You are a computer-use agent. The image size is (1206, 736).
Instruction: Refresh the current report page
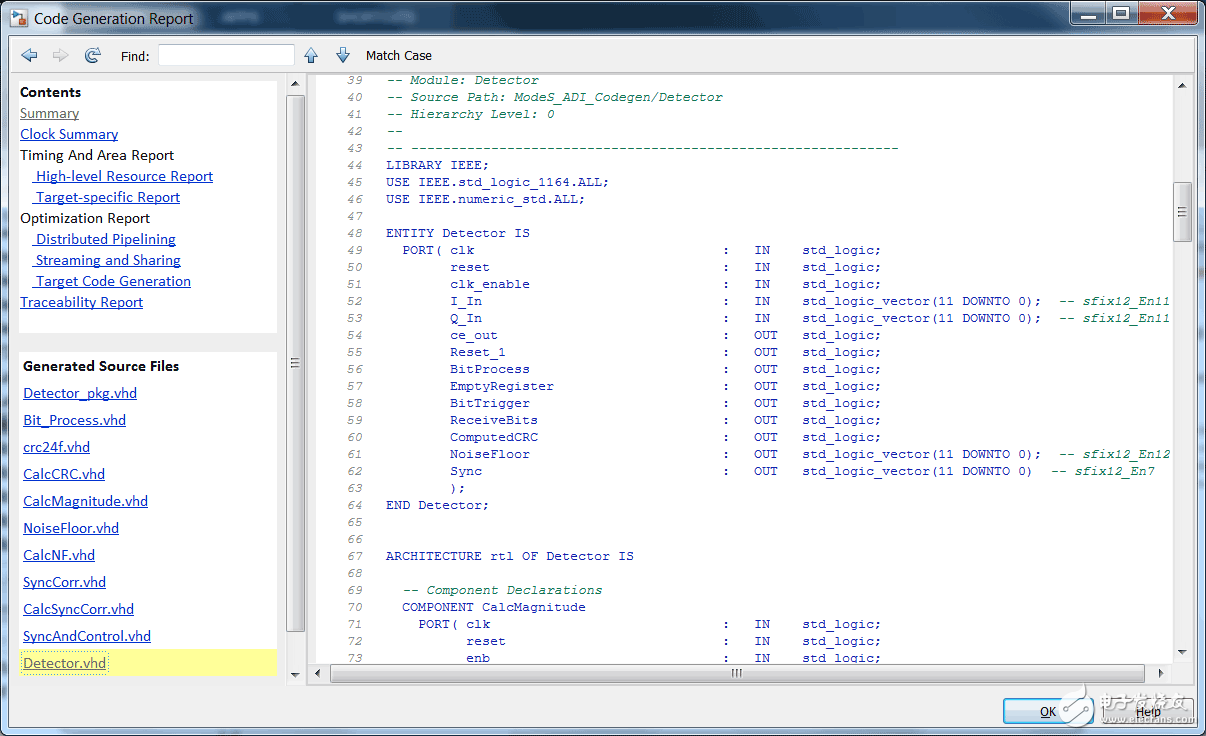pos(92,55)
